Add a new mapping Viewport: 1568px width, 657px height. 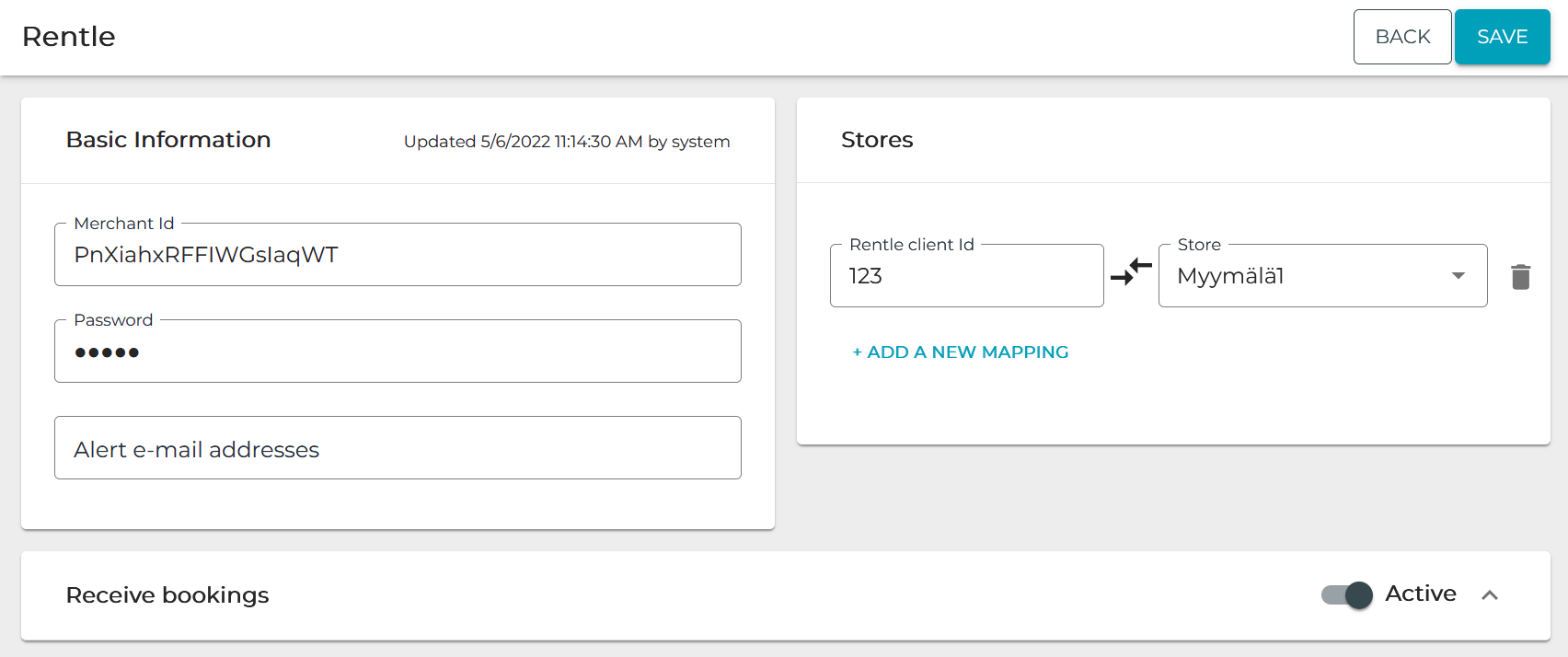(960, 352)
